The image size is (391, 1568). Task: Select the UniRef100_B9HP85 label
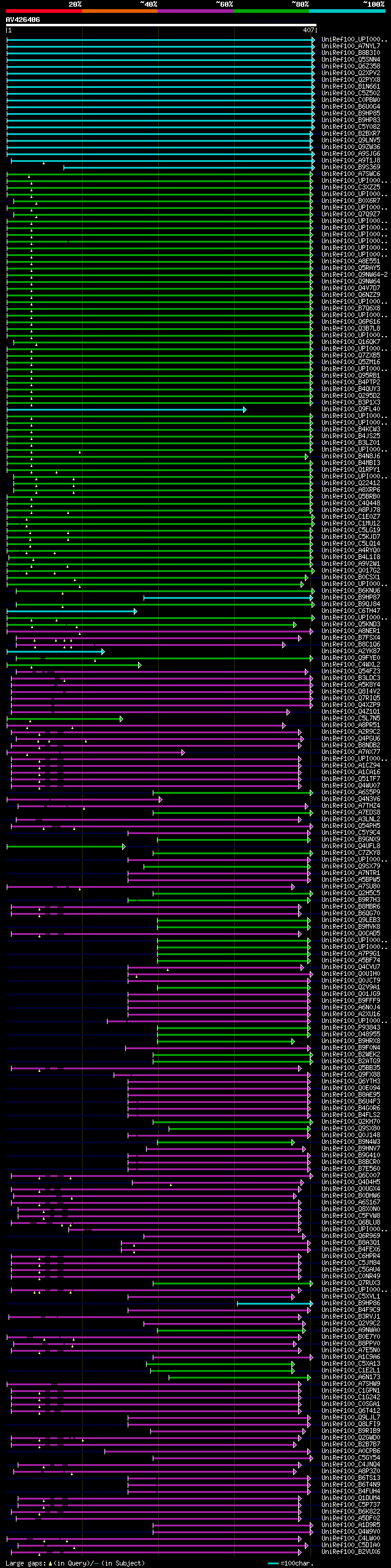(x=351, y=113)
